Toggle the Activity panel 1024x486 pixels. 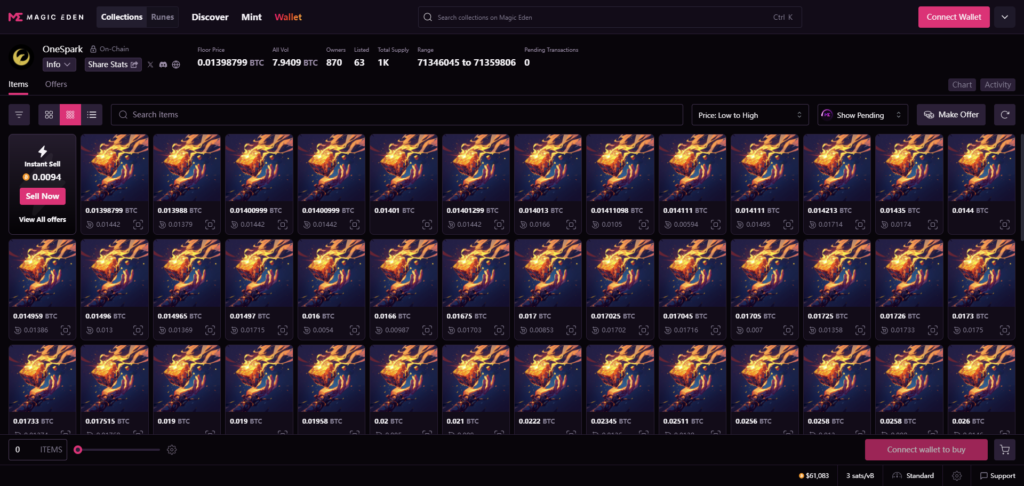tap(997, 85)
